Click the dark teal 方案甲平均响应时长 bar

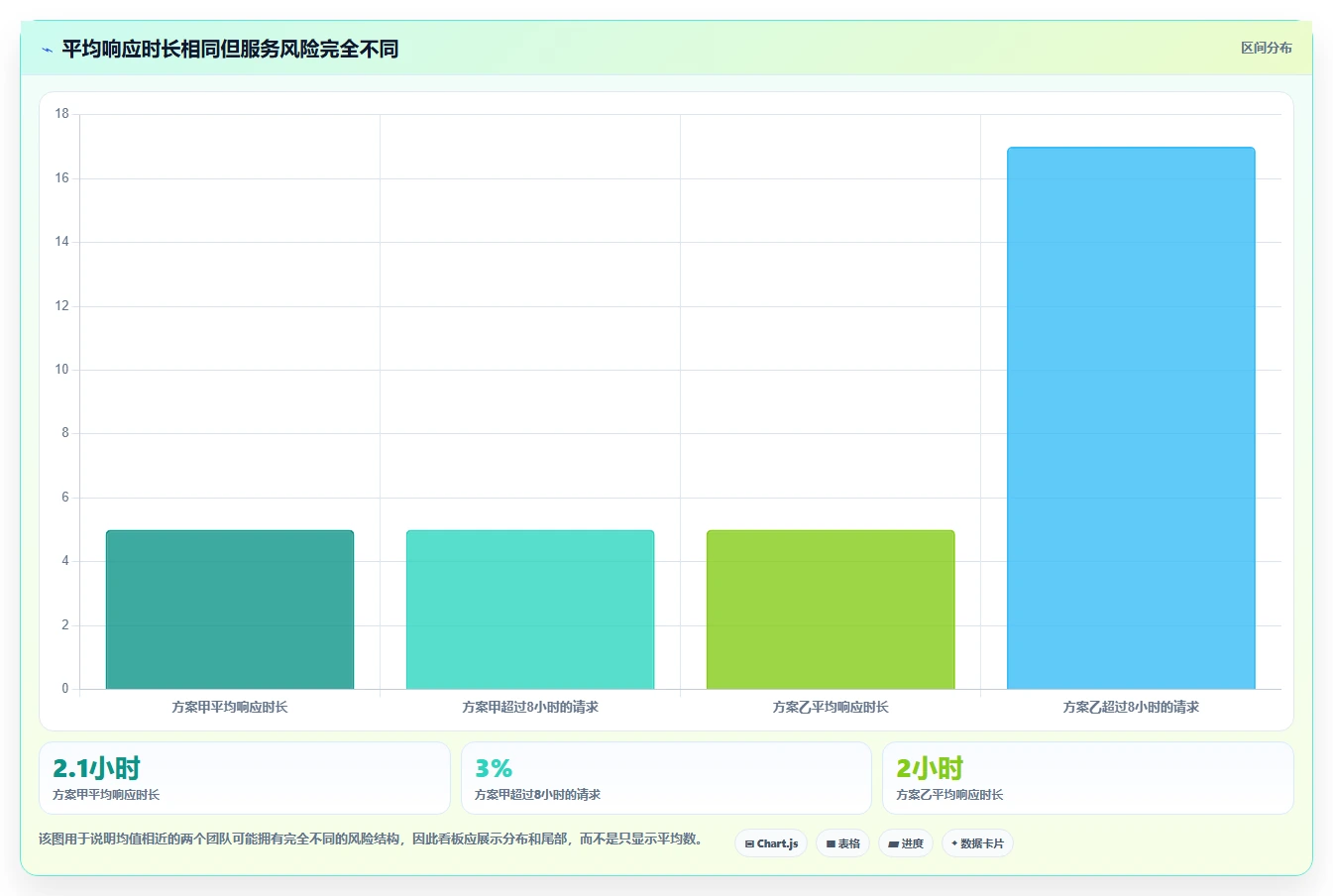click(x=230, y=610)
